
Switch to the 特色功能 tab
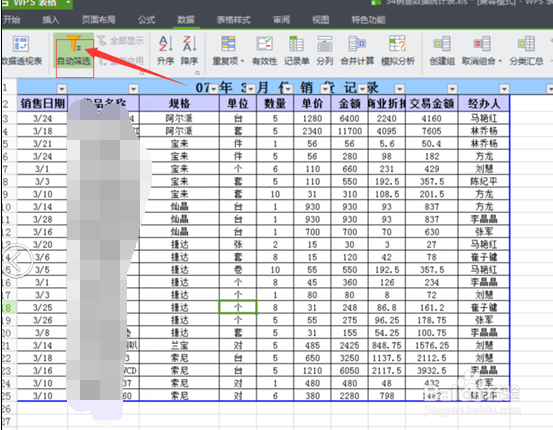pos(368,20)
